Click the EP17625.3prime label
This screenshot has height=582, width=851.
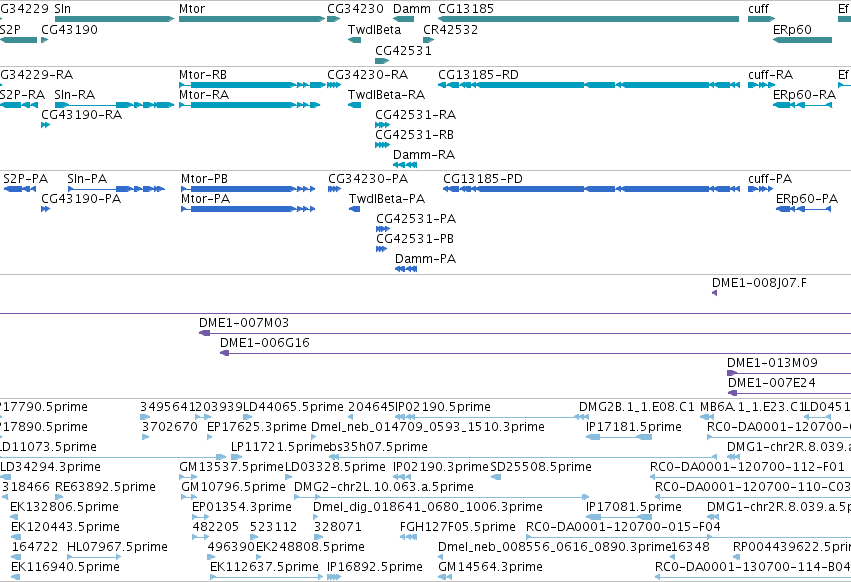(x=257, y=427)
